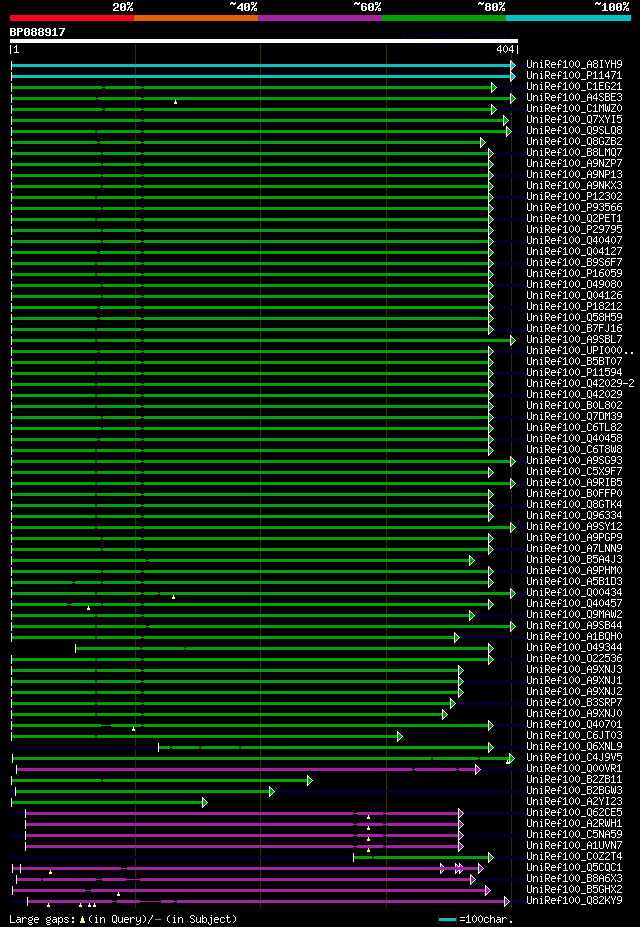Screen dimensions: 640x927
Task: Click the arrowhead ending the A1BQH0 alignment
Action: (x=457, y=637)
